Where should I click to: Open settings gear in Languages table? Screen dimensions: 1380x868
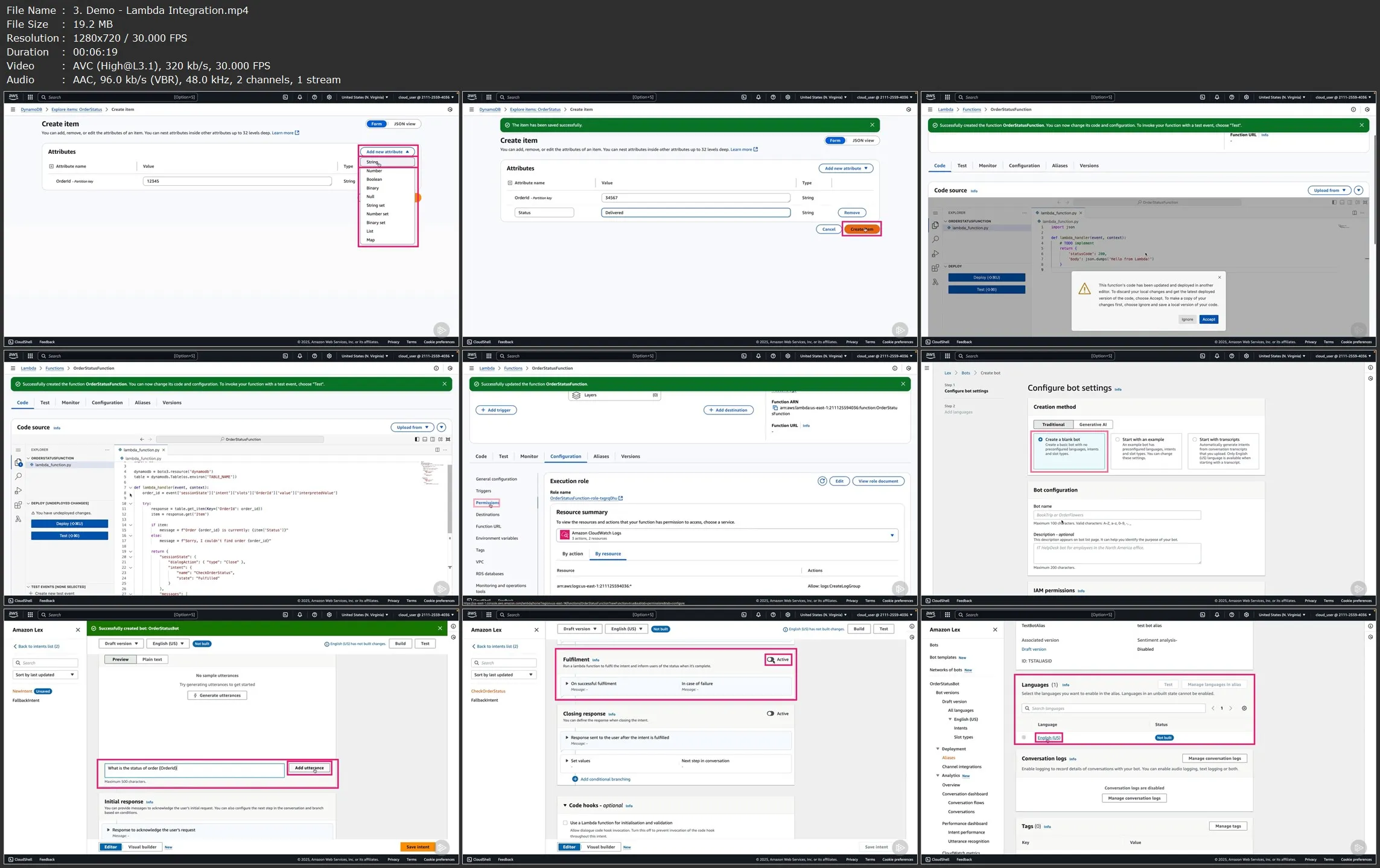click(1244, 708)
